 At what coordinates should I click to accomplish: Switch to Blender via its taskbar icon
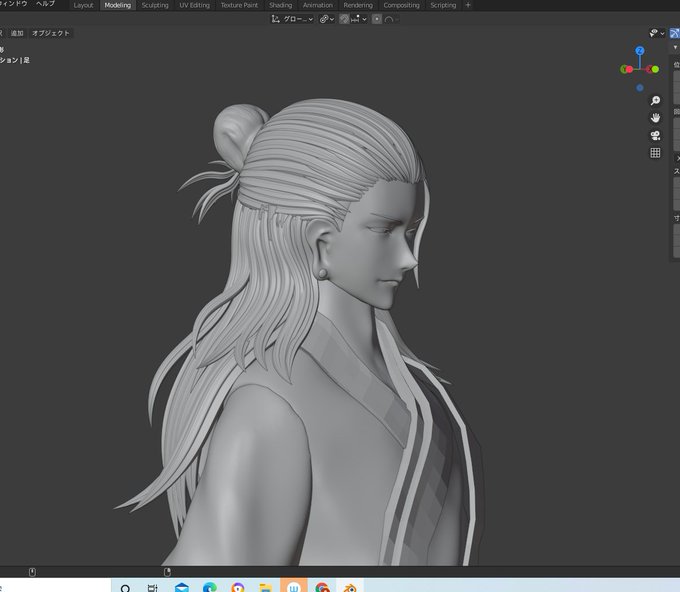pos(350,588)
